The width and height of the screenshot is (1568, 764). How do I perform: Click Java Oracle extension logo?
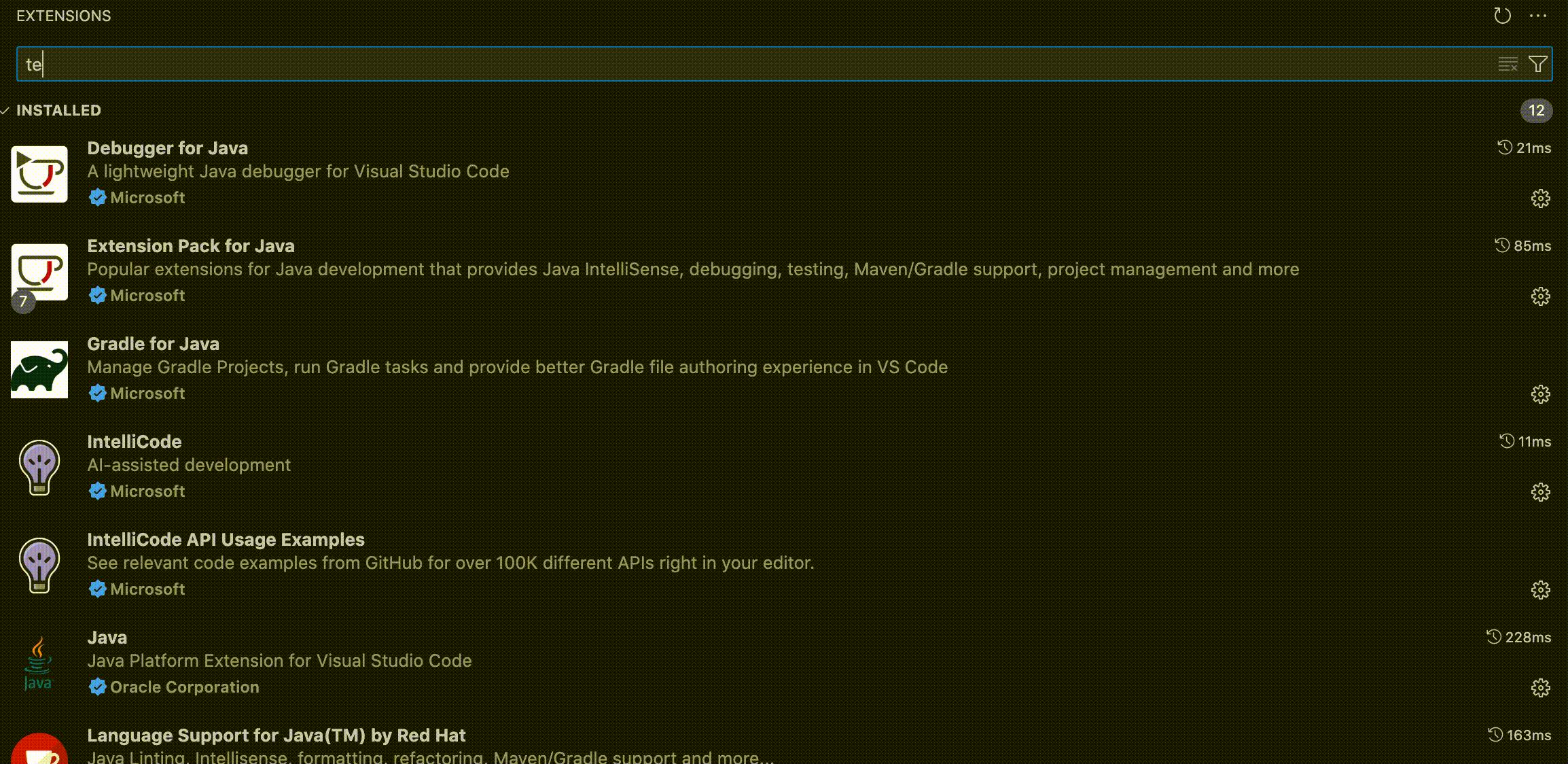point(38,663)
